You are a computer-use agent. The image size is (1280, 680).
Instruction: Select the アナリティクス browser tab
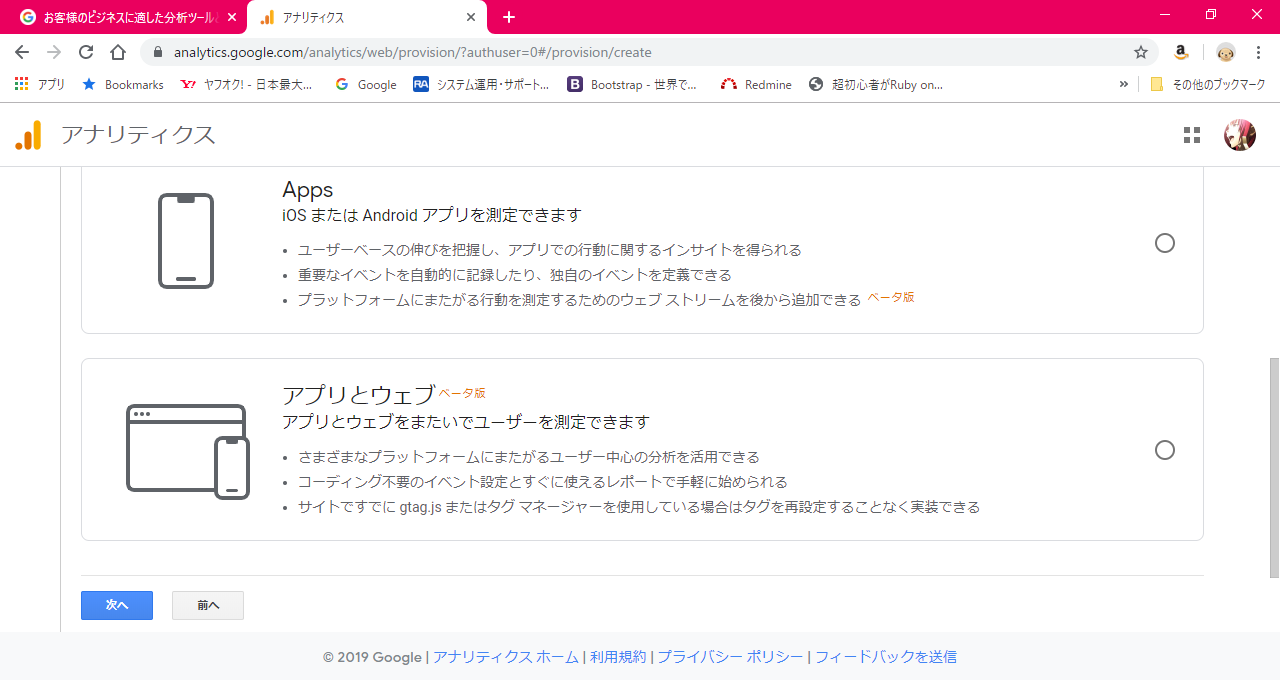[x=368, y=17]
